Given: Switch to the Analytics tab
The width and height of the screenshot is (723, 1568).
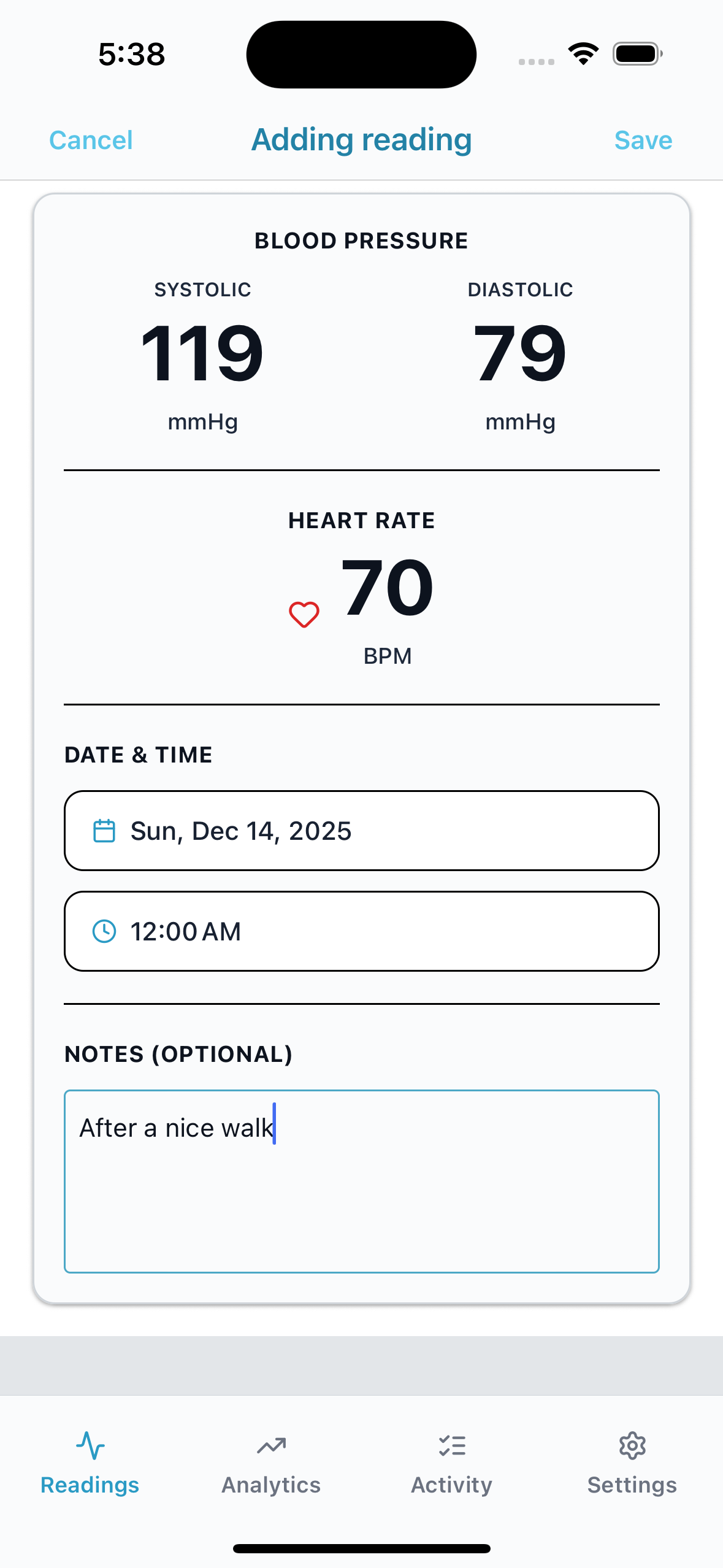Looking at the screenshot, I should click(271, 1464).
